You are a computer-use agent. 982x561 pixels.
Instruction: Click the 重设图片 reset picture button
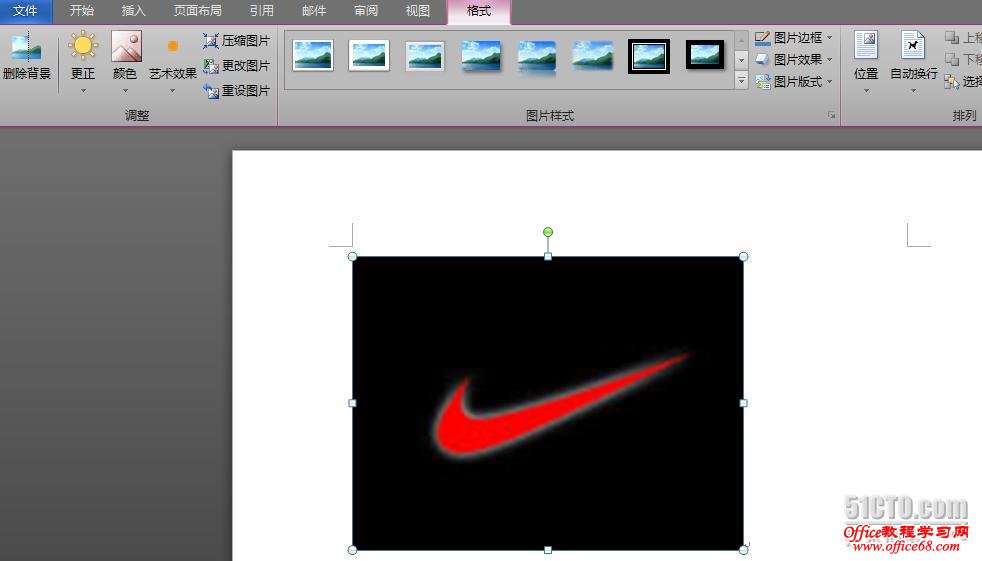point(236,91)
